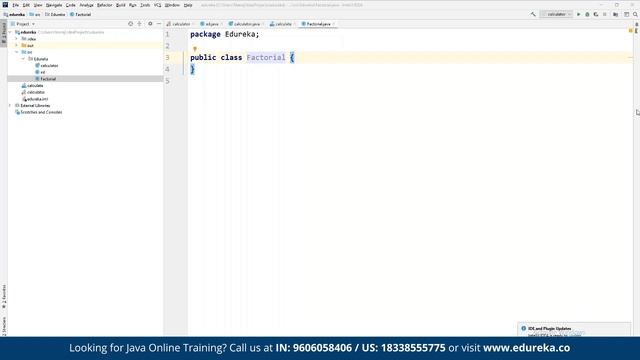The height and width of the screenshot is (360, 640).
Task: Run the program with the green play icon
Action: tap(578, 14)
